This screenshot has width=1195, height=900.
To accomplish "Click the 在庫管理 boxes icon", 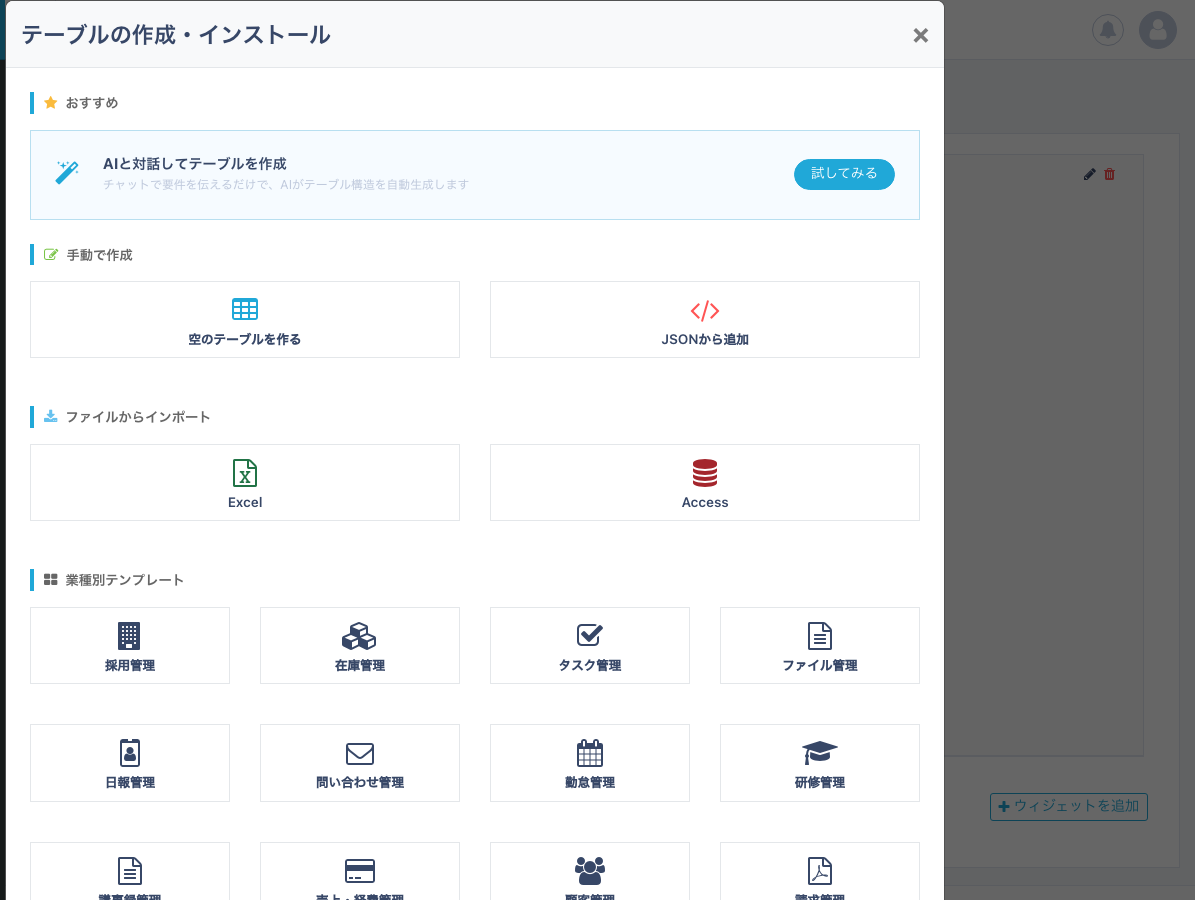I will pos(360,634).
